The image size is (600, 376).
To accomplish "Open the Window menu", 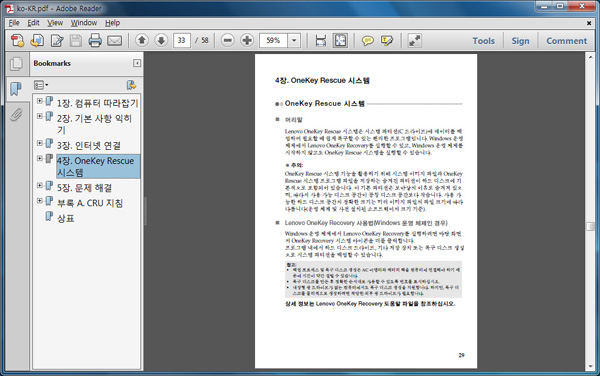I will coord(84,23).
